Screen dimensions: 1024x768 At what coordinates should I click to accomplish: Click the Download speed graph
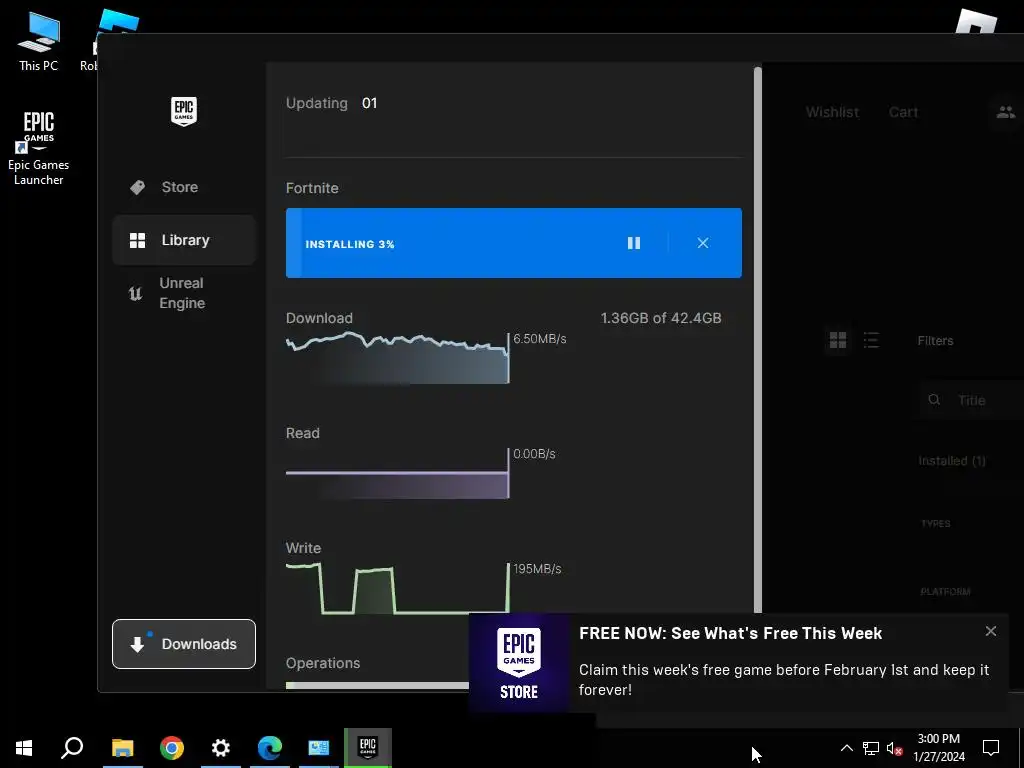(398, 358)
